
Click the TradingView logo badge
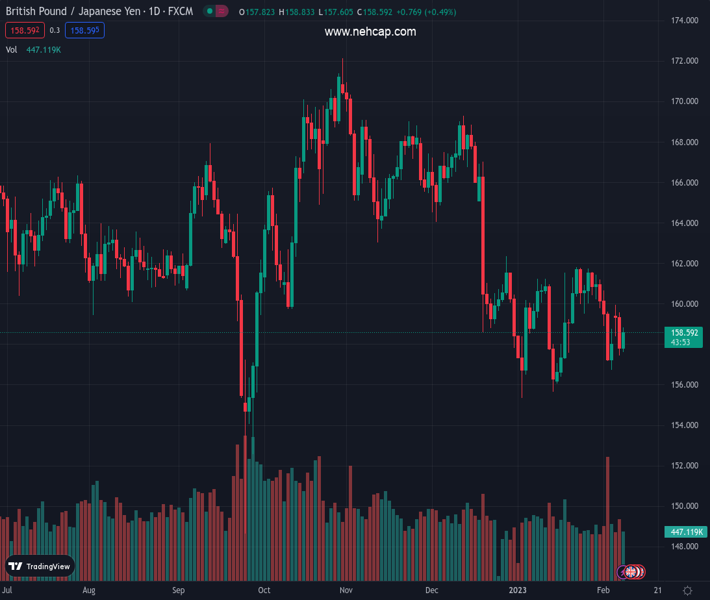pos(40,566)
